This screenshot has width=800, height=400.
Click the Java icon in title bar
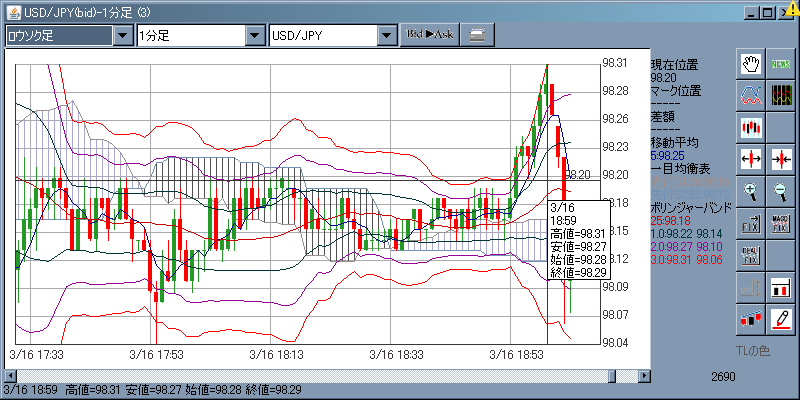click(16, 12)
